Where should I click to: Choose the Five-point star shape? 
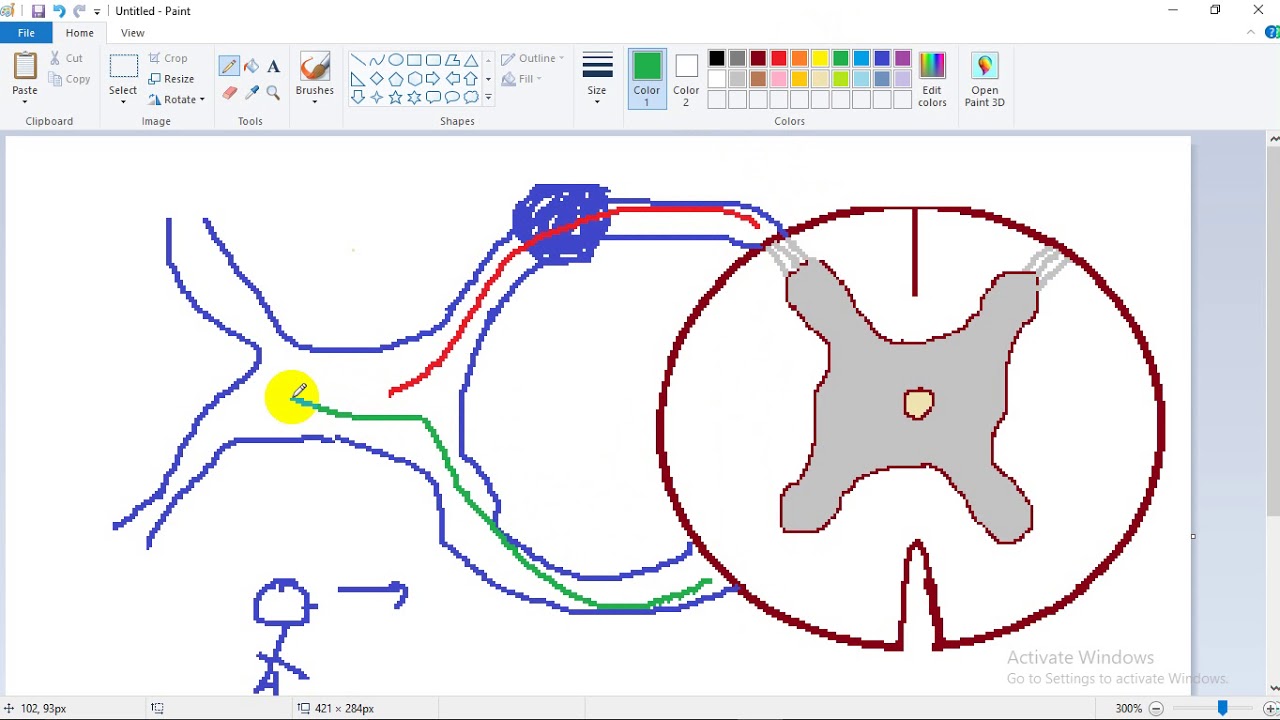pos(395,98)
